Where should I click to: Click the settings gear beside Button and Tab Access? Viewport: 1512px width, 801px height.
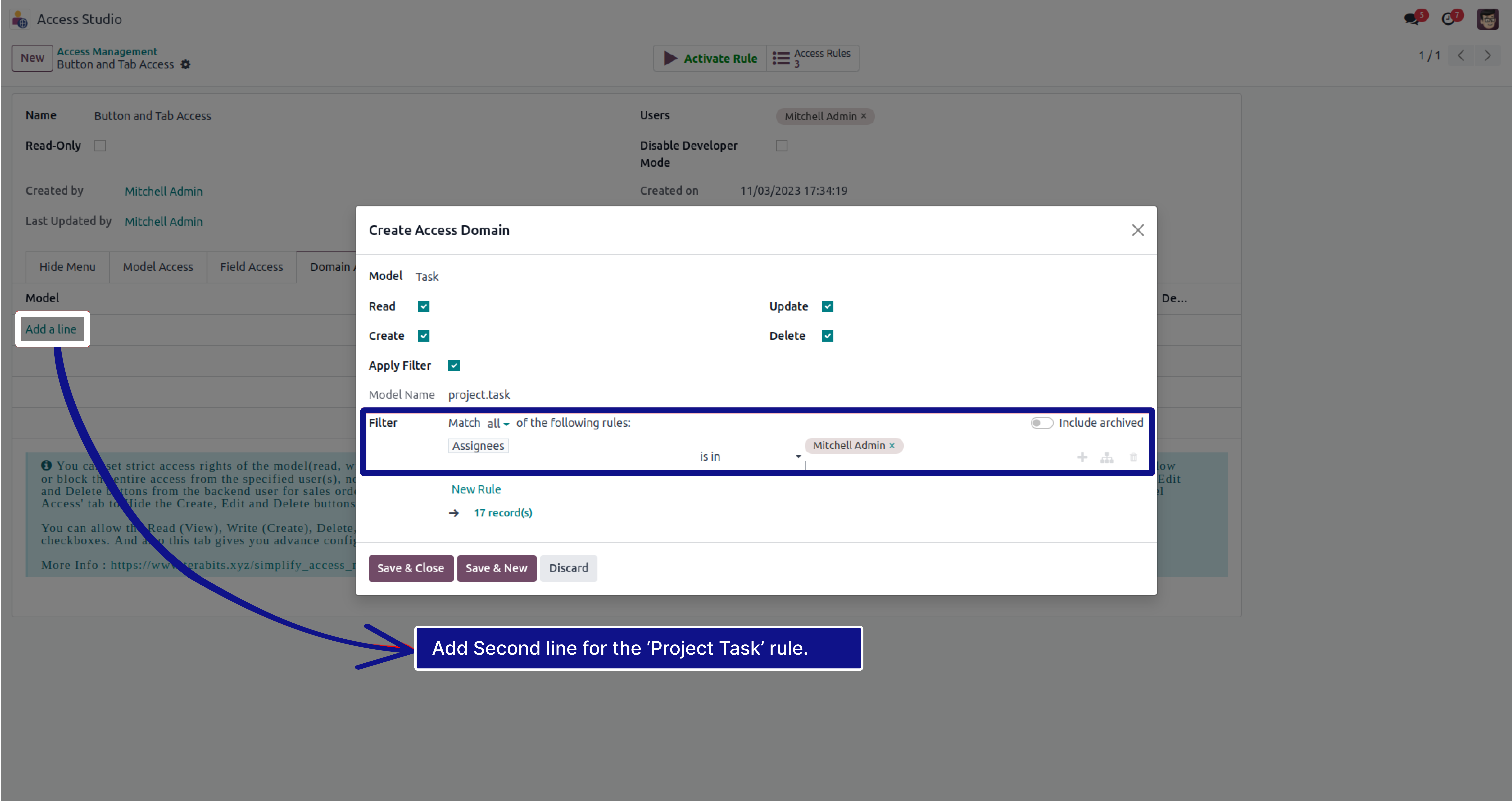click(x=185, y=65)
